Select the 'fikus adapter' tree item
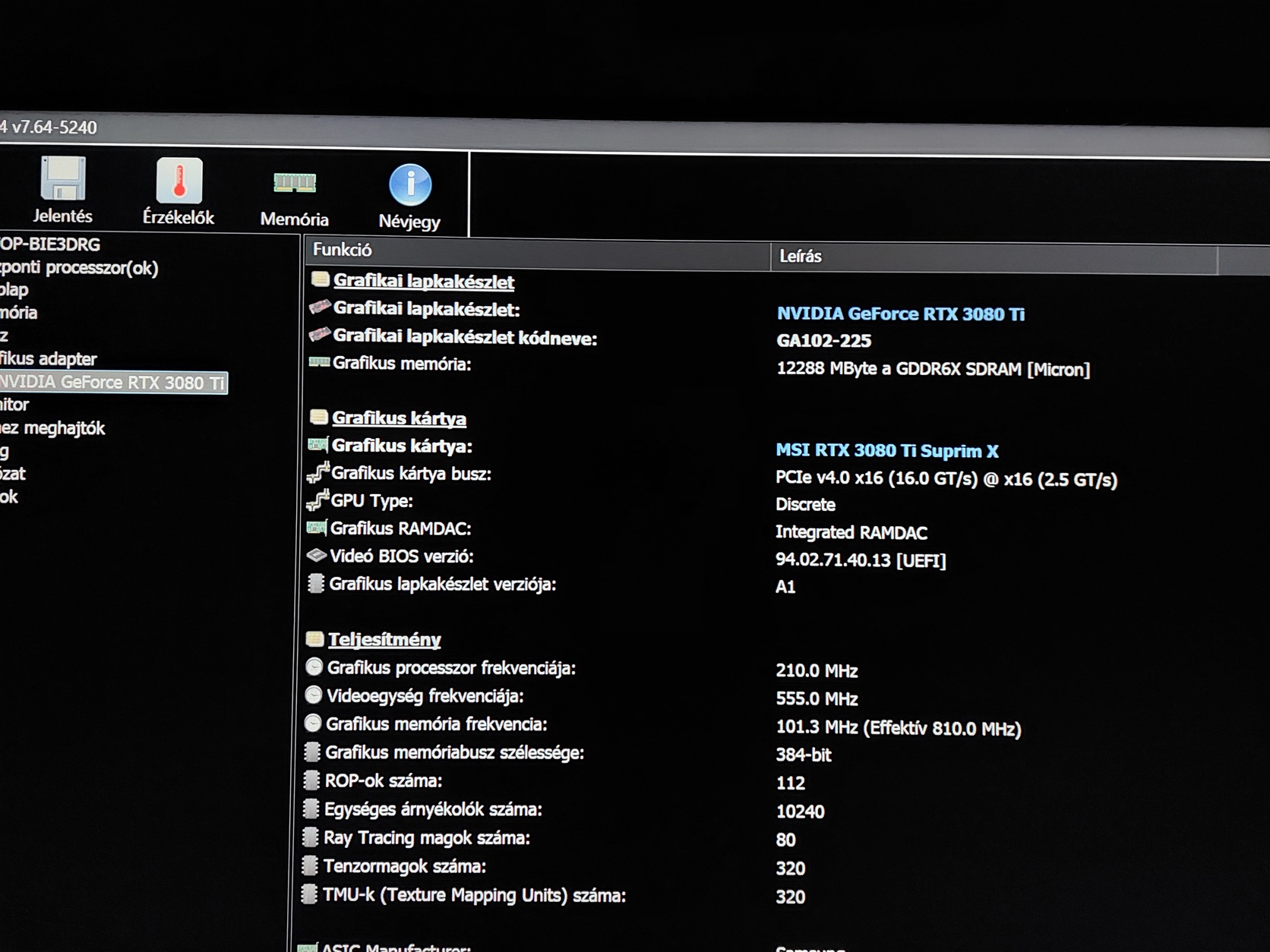 (x=48, y=358)
